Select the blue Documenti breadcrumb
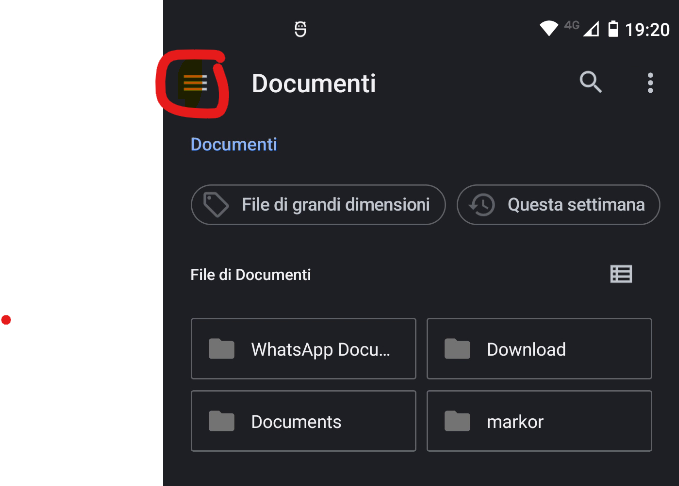 pos(233,144)
